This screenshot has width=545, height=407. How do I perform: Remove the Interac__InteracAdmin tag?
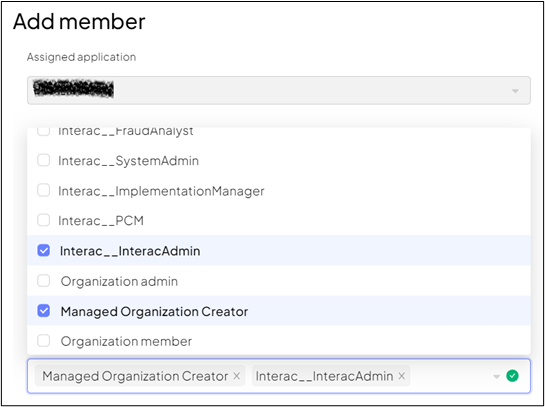tap(401, 376)
